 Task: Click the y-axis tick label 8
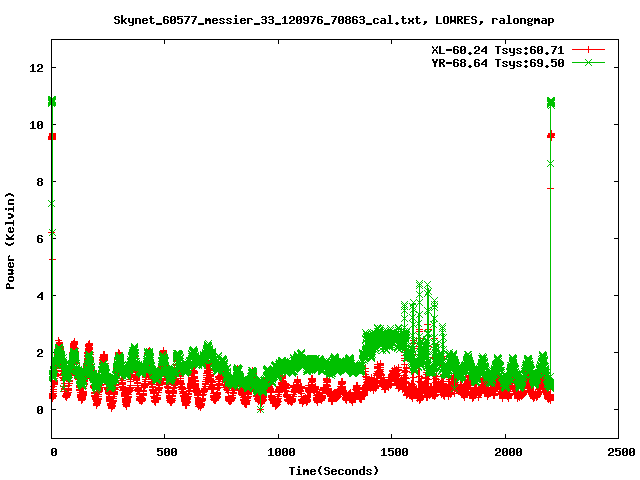pos(40,182)
